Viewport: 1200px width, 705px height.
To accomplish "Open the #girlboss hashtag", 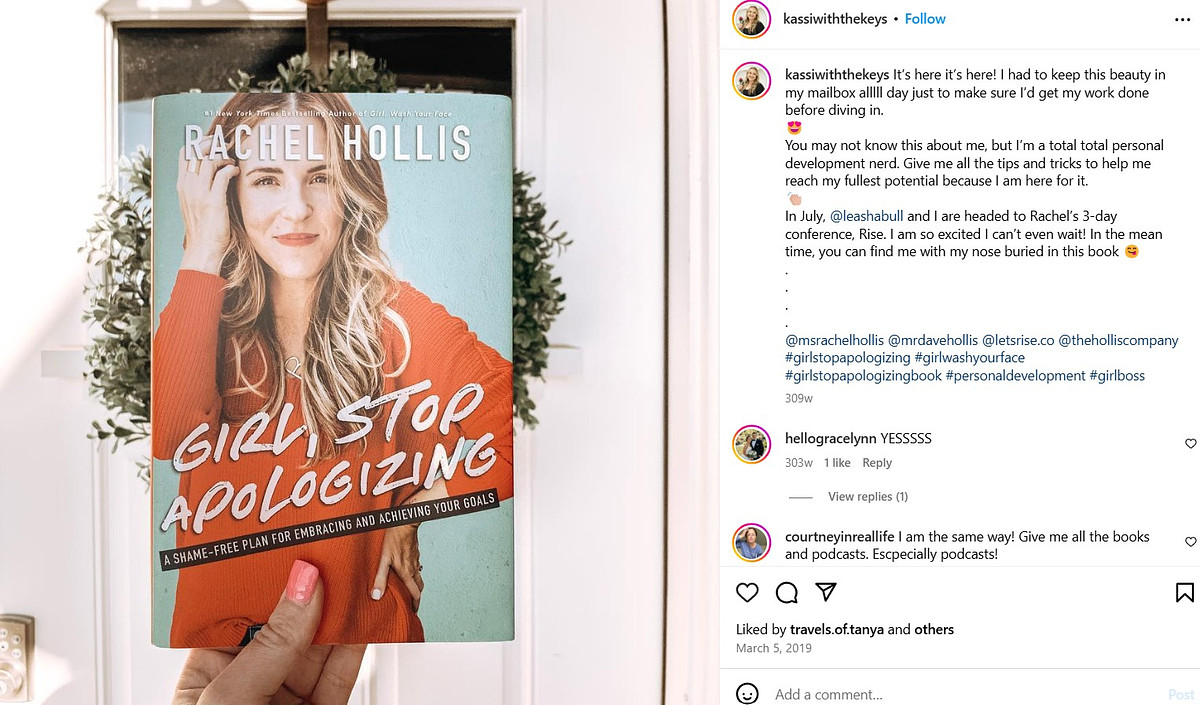I will 1117,376.
